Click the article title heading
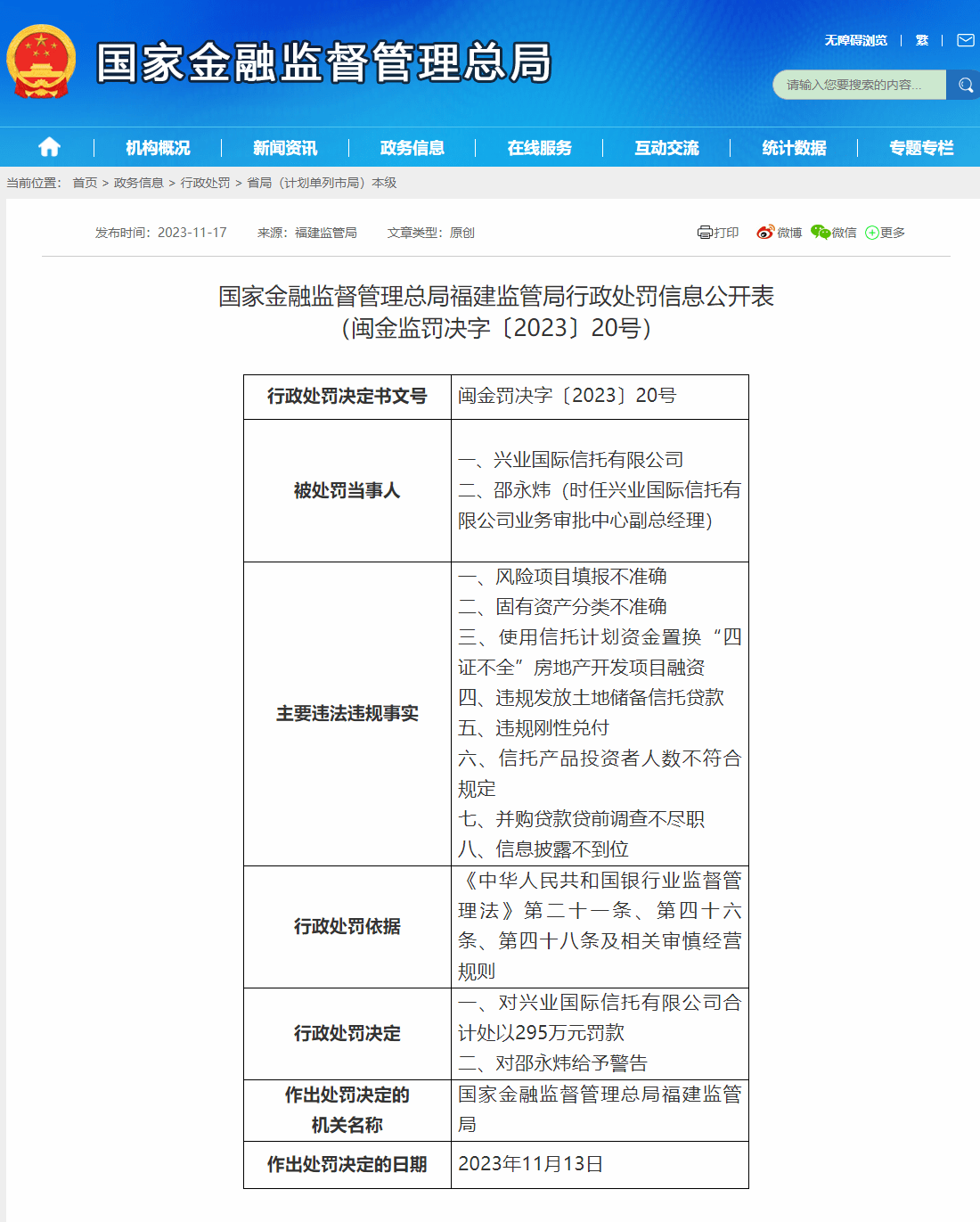Image resolution: width=980 pixels, height=1222 pixels. point(496,312)
